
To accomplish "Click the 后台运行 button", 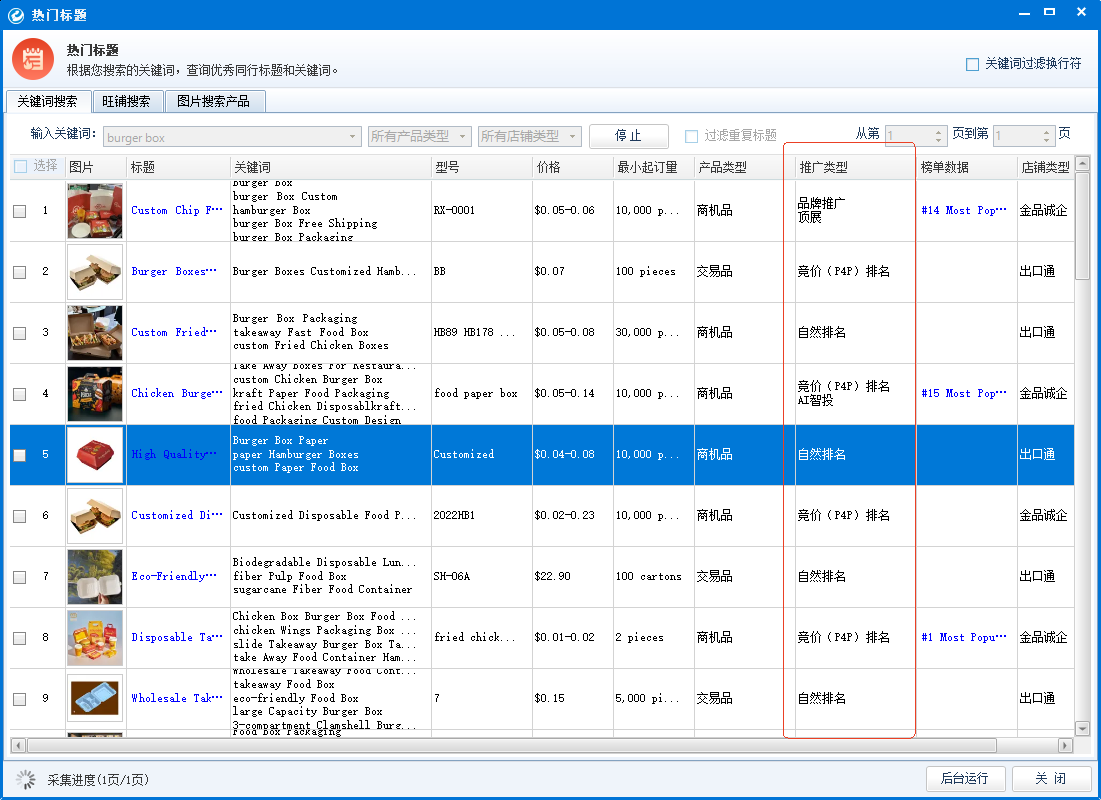I will [965, 778].
